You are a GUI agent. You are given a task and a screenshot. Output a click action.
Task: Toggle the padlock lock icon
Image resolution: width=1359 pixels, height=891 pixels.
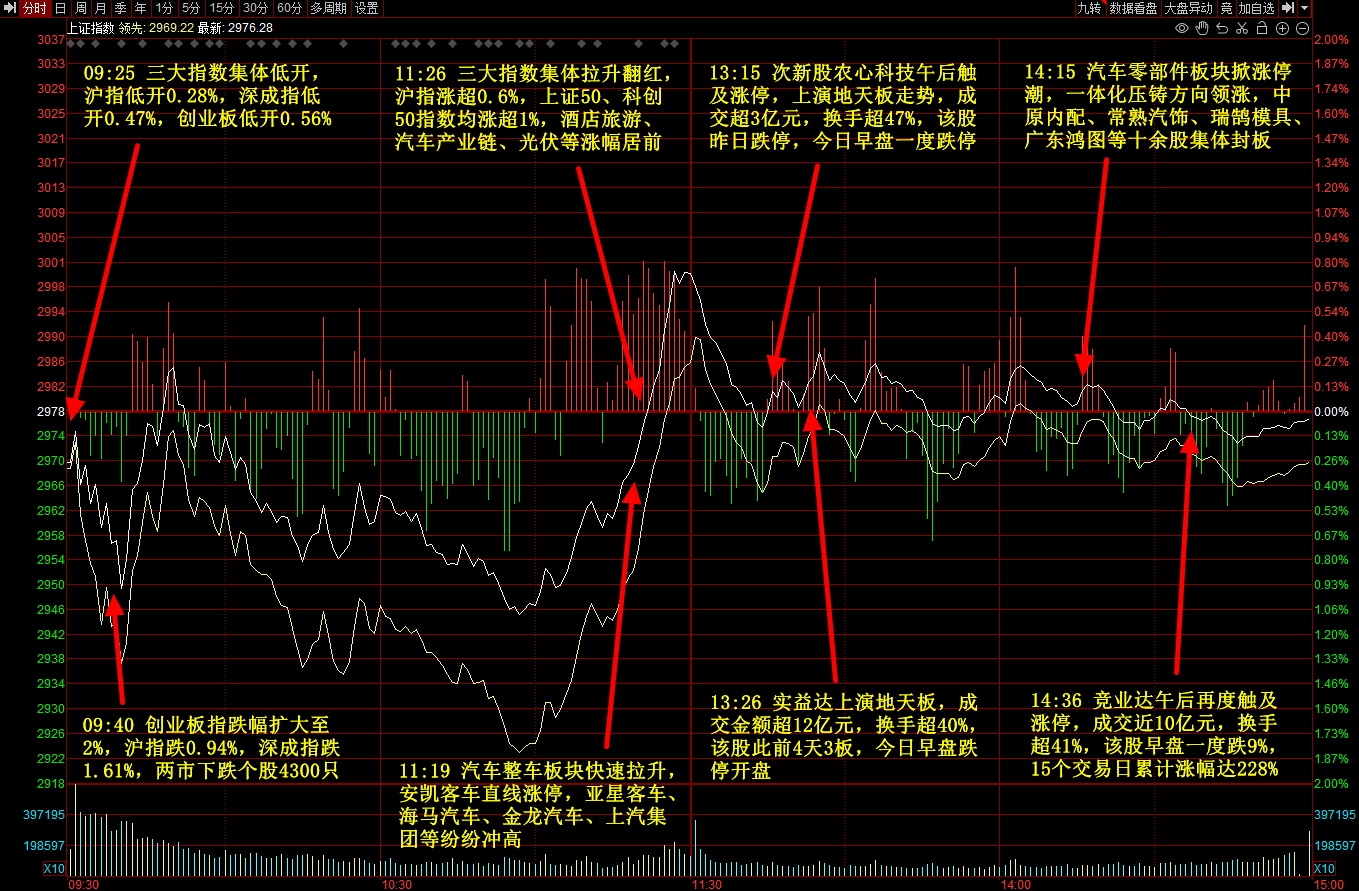point(1262,28)
